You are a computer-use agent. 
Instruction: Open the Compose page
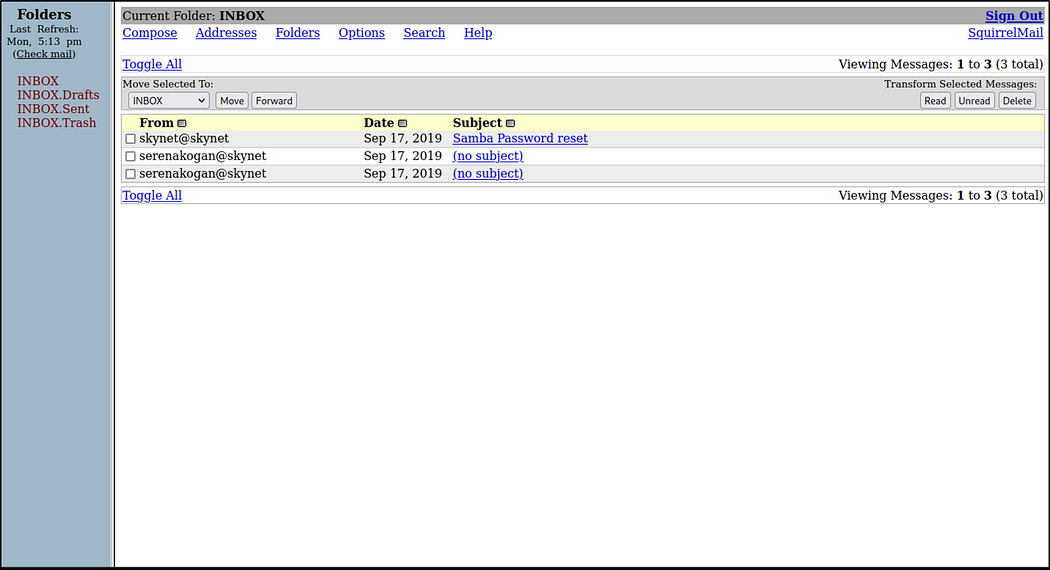click(149, 33)
